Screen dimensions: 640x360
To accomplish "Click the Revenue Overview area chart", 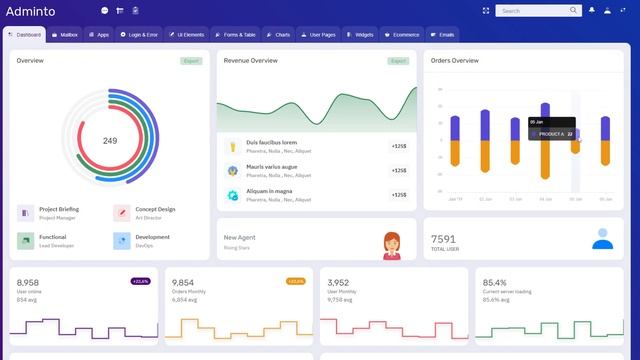I will point(317,109).
